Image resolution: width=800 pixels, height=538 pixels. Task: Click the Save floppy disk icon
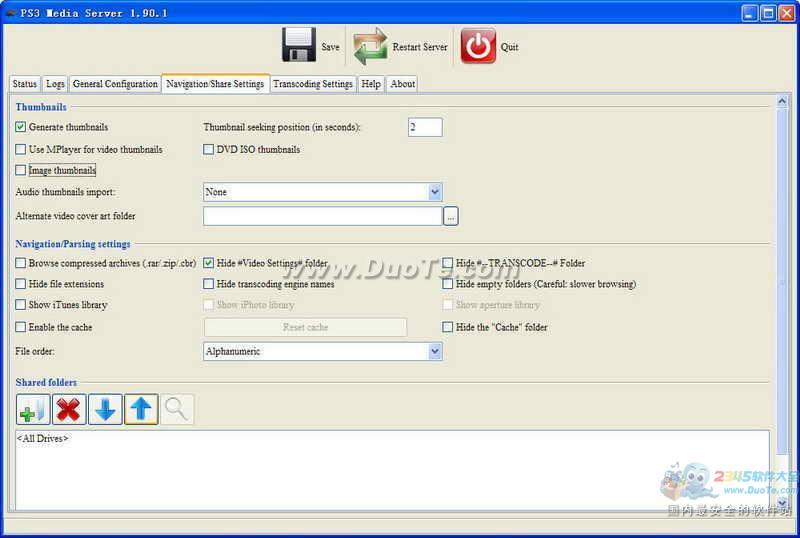[x=298, y=45]
